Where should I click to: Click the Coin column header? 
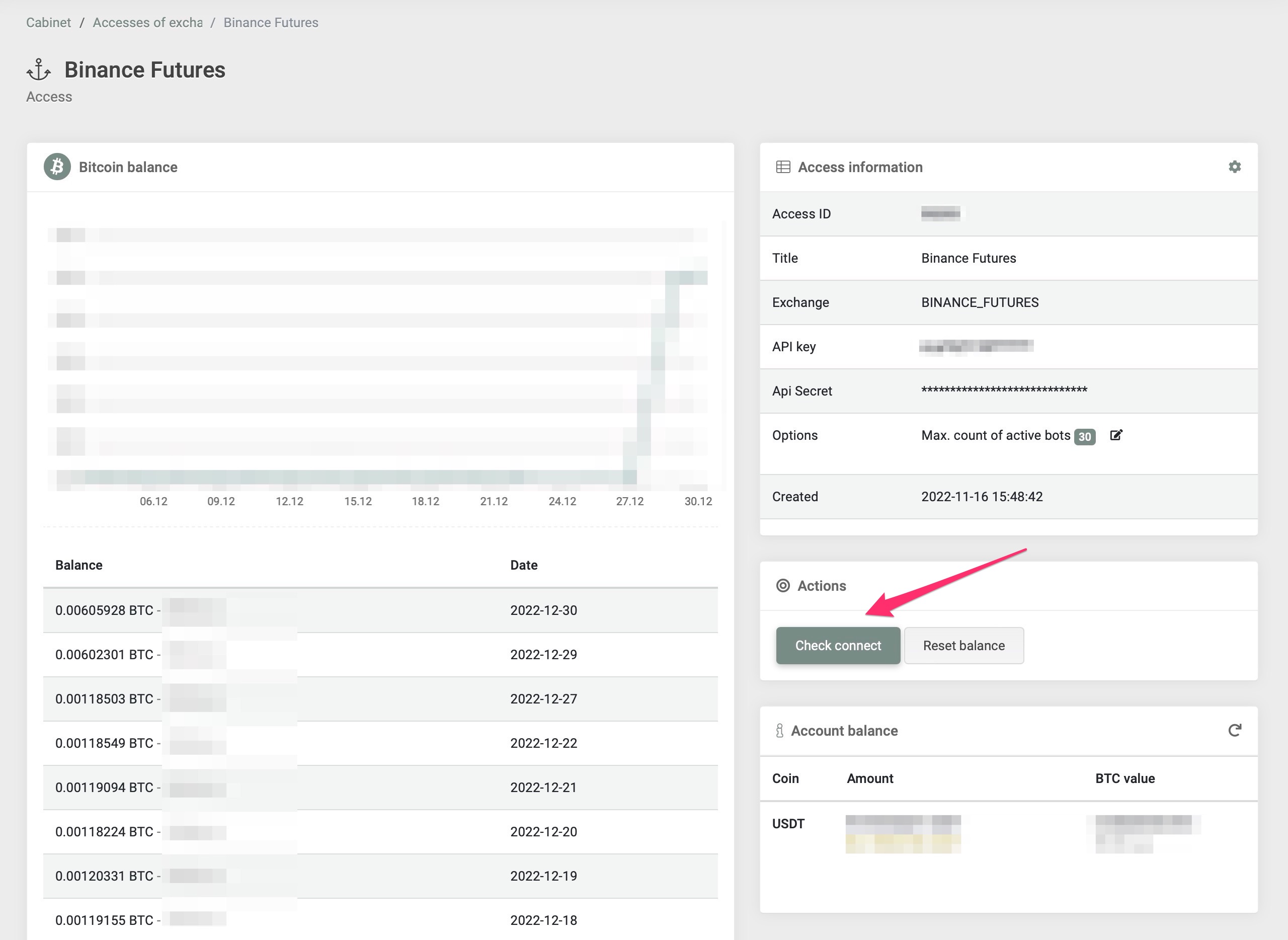[785, 778]
